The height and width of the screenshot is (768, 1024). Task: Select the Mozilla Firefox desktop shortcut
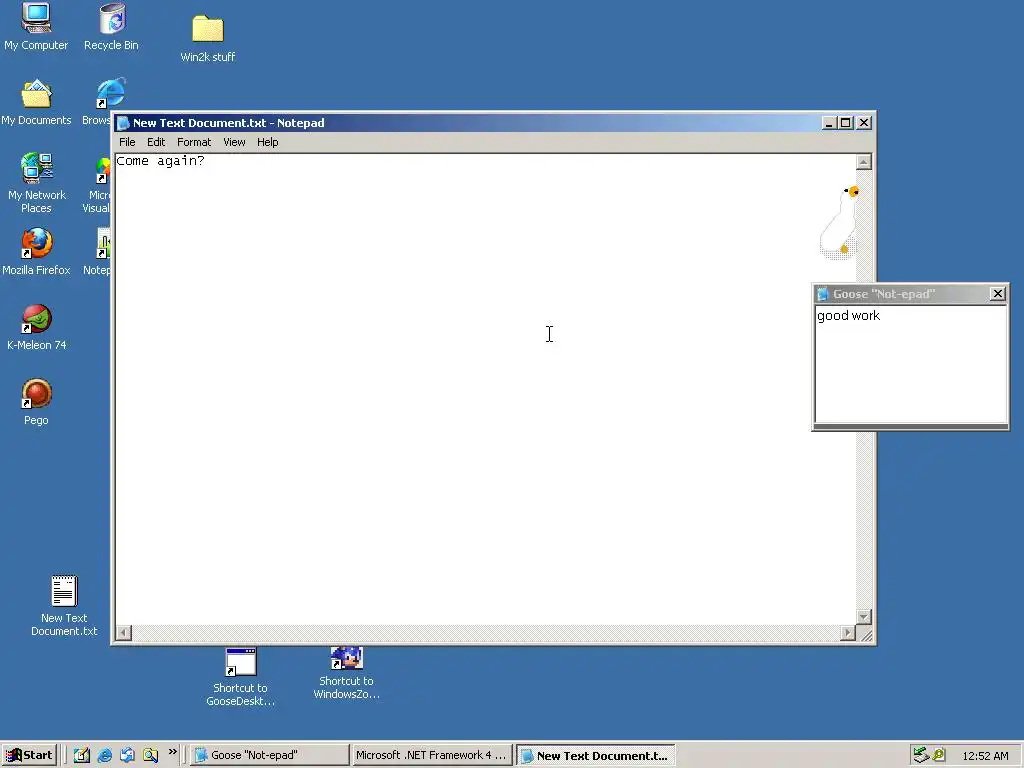pyautogui.click(x=36, y=252)
